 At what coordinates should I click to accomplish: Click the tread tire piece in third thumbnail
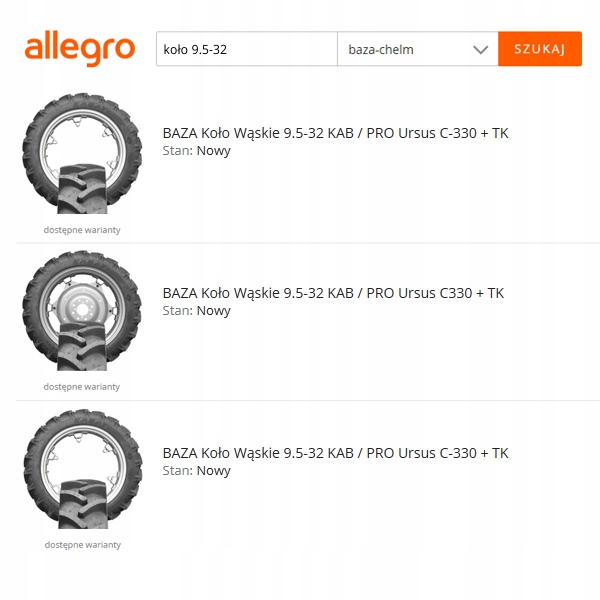[83, 504]
